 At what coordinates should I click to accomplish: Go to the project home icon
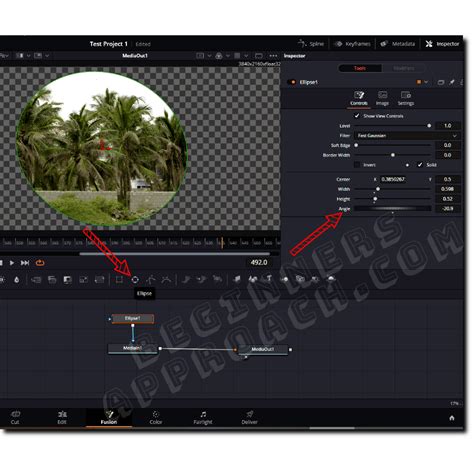point(452,418)
